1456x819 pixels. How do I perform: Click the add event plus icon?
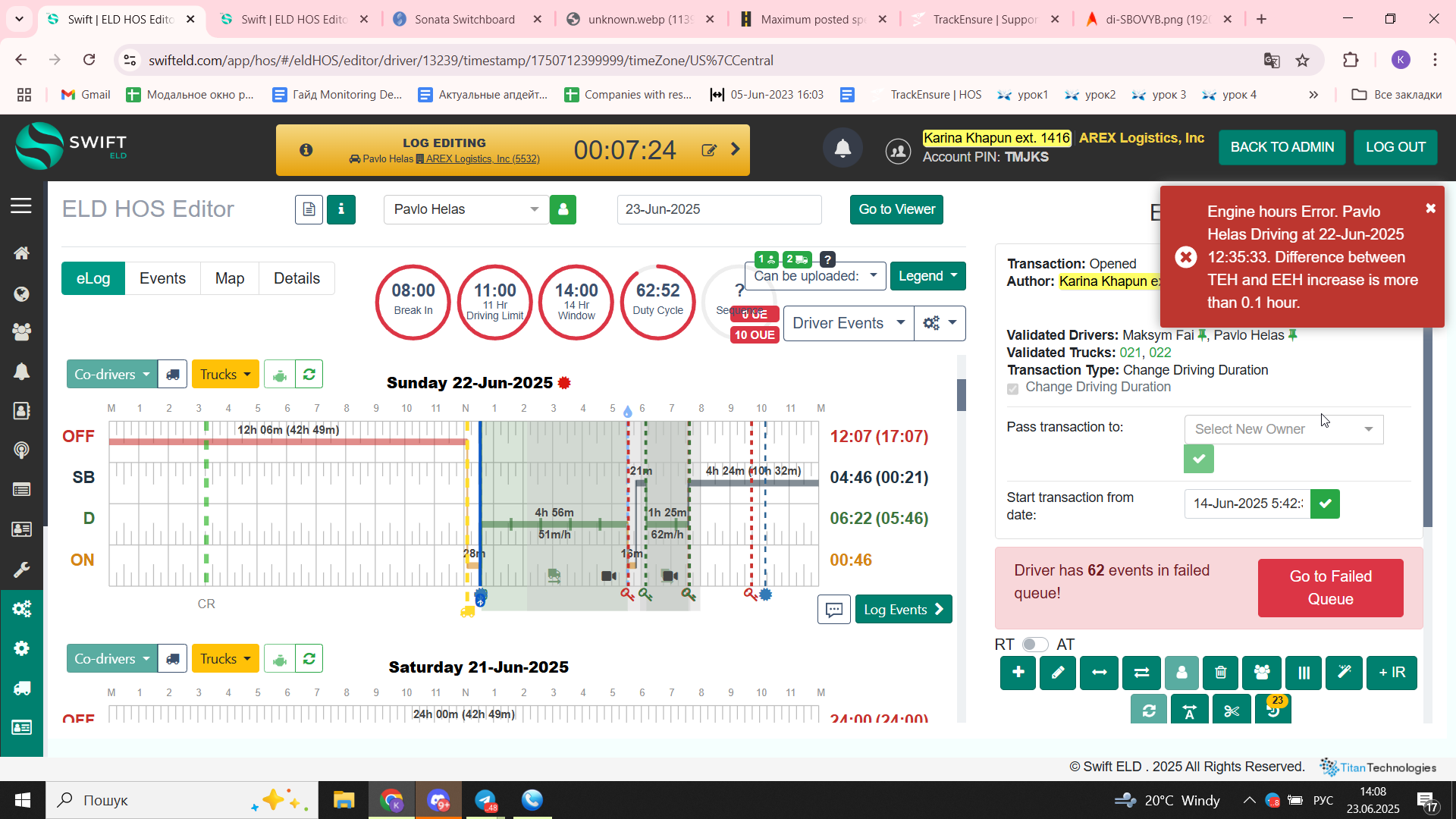[x=1018, y=673]
